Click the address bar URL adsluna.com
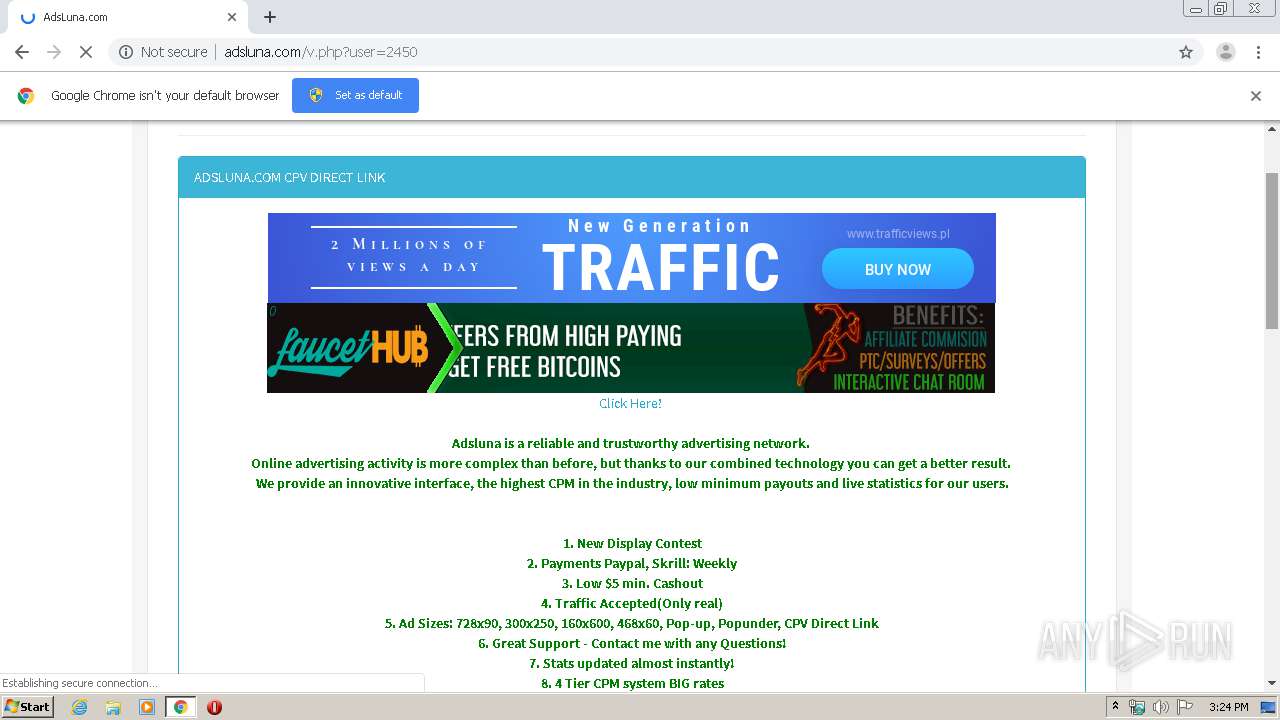Image resolution: width=1280 pixels, height=720 pixels. (320, 52)
